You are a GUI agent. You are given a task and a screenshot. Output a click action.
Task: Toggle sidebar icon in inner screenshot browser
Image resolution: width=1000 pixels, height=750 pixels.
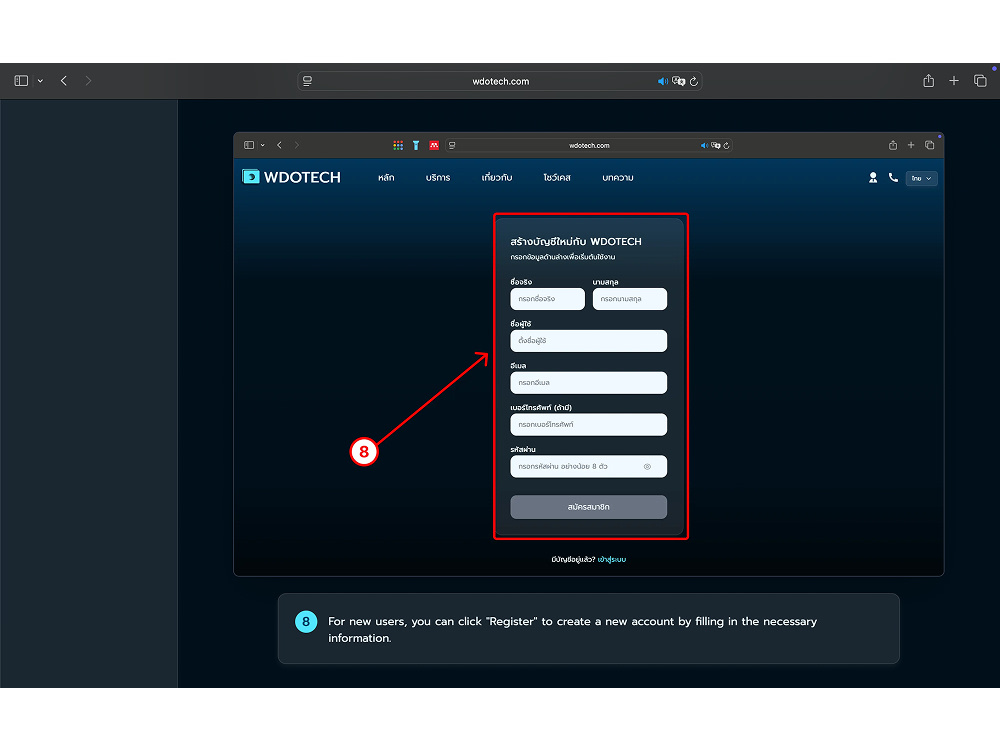pyautogui.click(x=249, y=145)
